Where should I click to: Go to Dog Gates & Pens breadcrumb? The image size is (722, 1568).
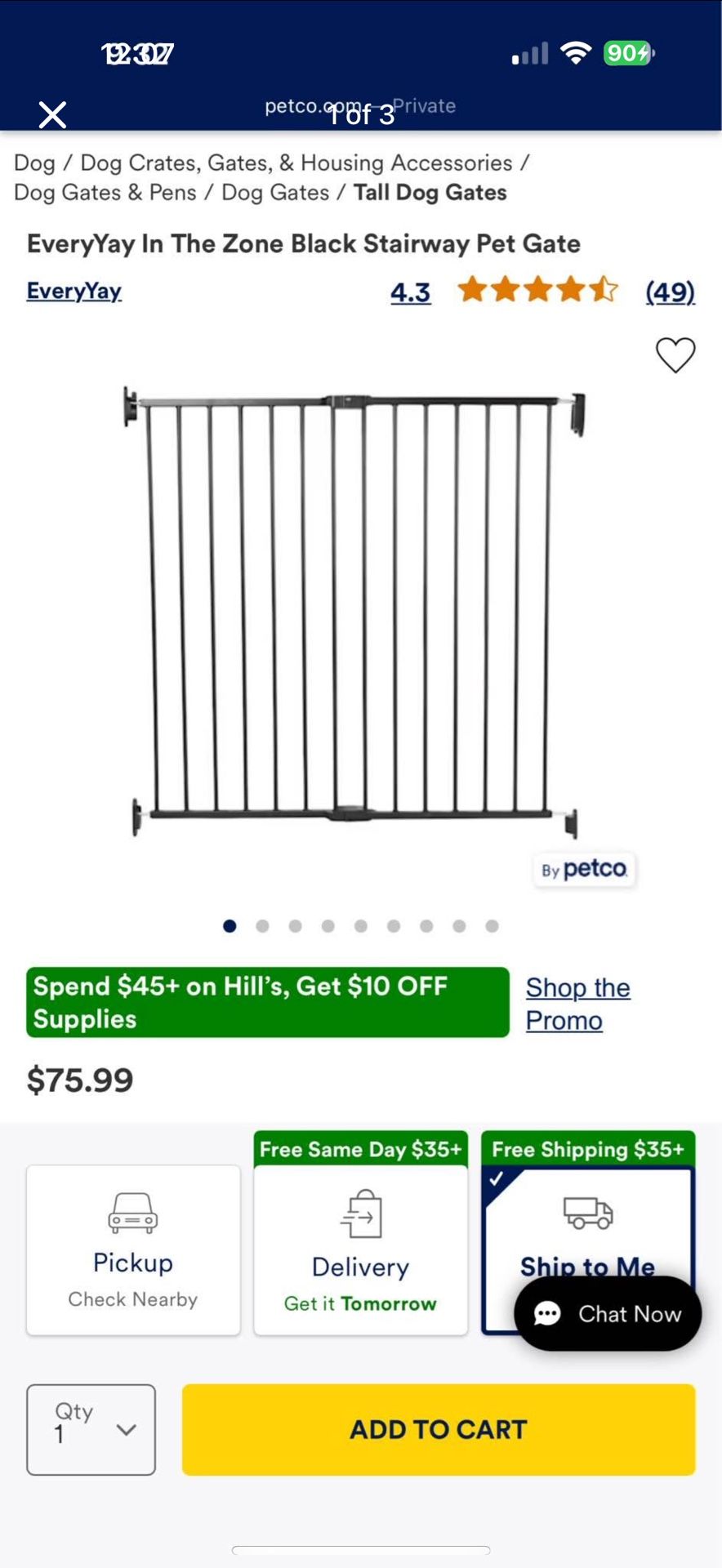[x=105, y=193]
